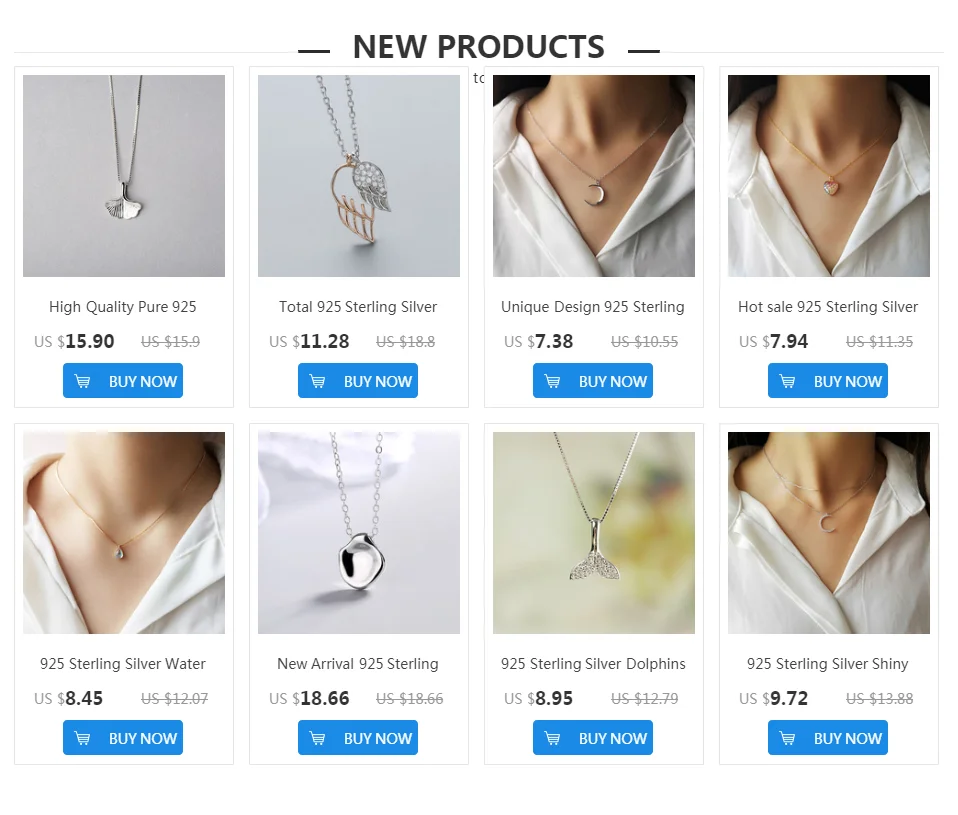958x815 pixels.
Task: Open the '925 Sterling Silver Water' product link
Action: coord(123,663)
